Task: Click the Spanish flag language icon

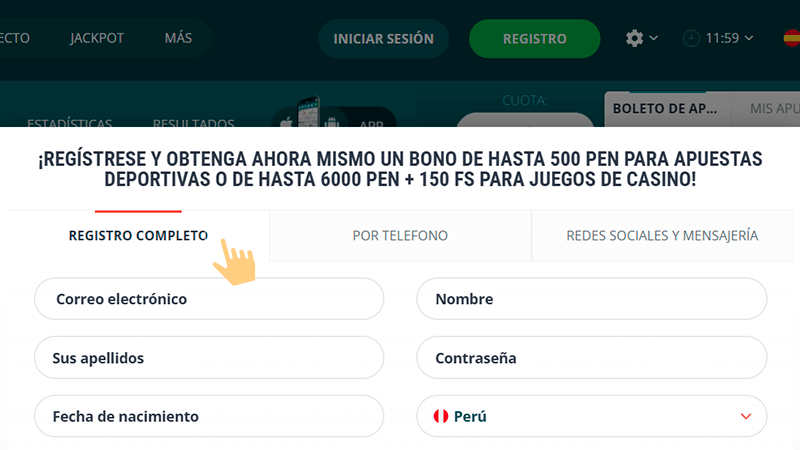Action: [791, 39]
